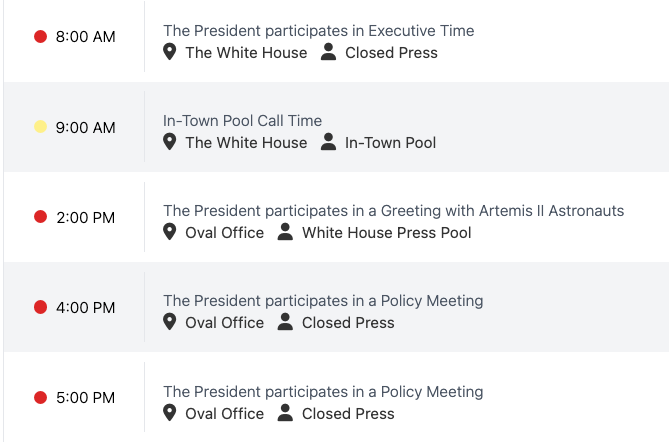Click the 2:00 PM time label
Viewport: 669px width, 442px height.
pyautogui.click(x=85, y=217)
